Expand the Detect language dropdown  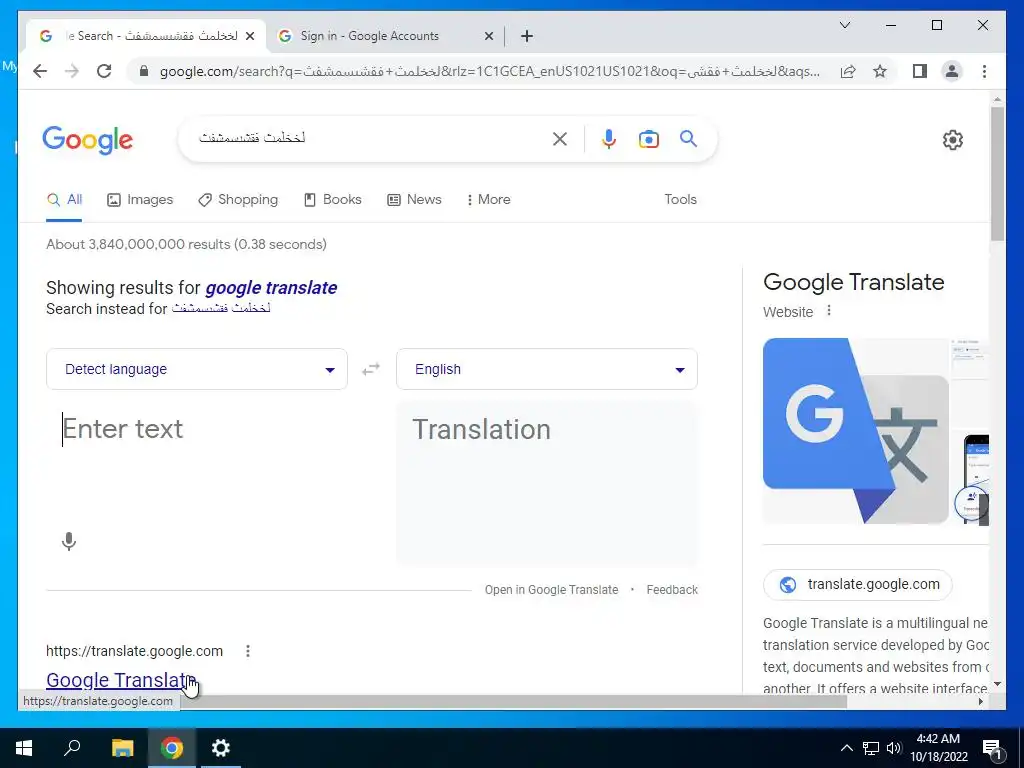click(x=197, y=369)
